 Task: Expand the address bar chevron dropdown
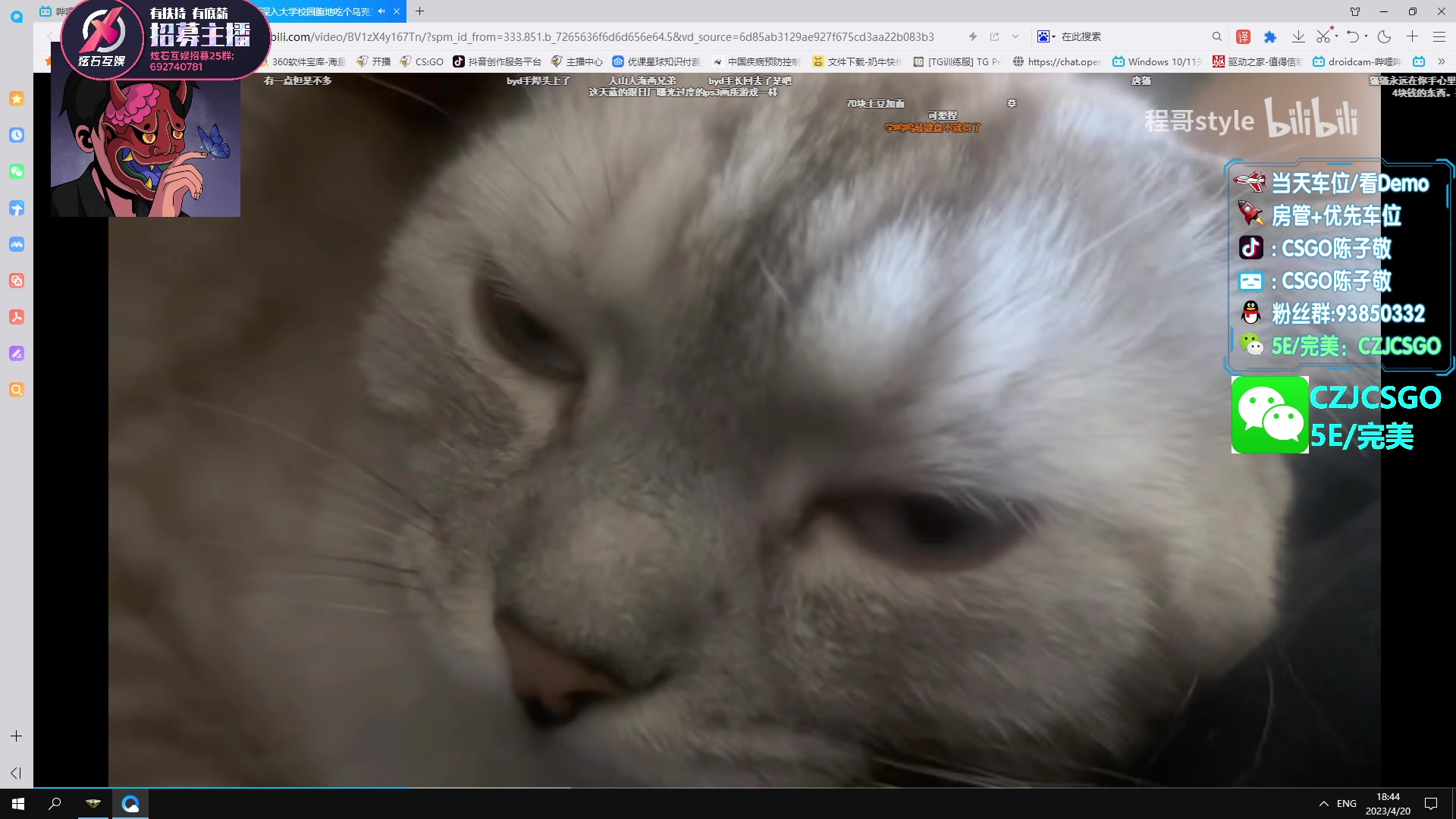[1015, 36]
